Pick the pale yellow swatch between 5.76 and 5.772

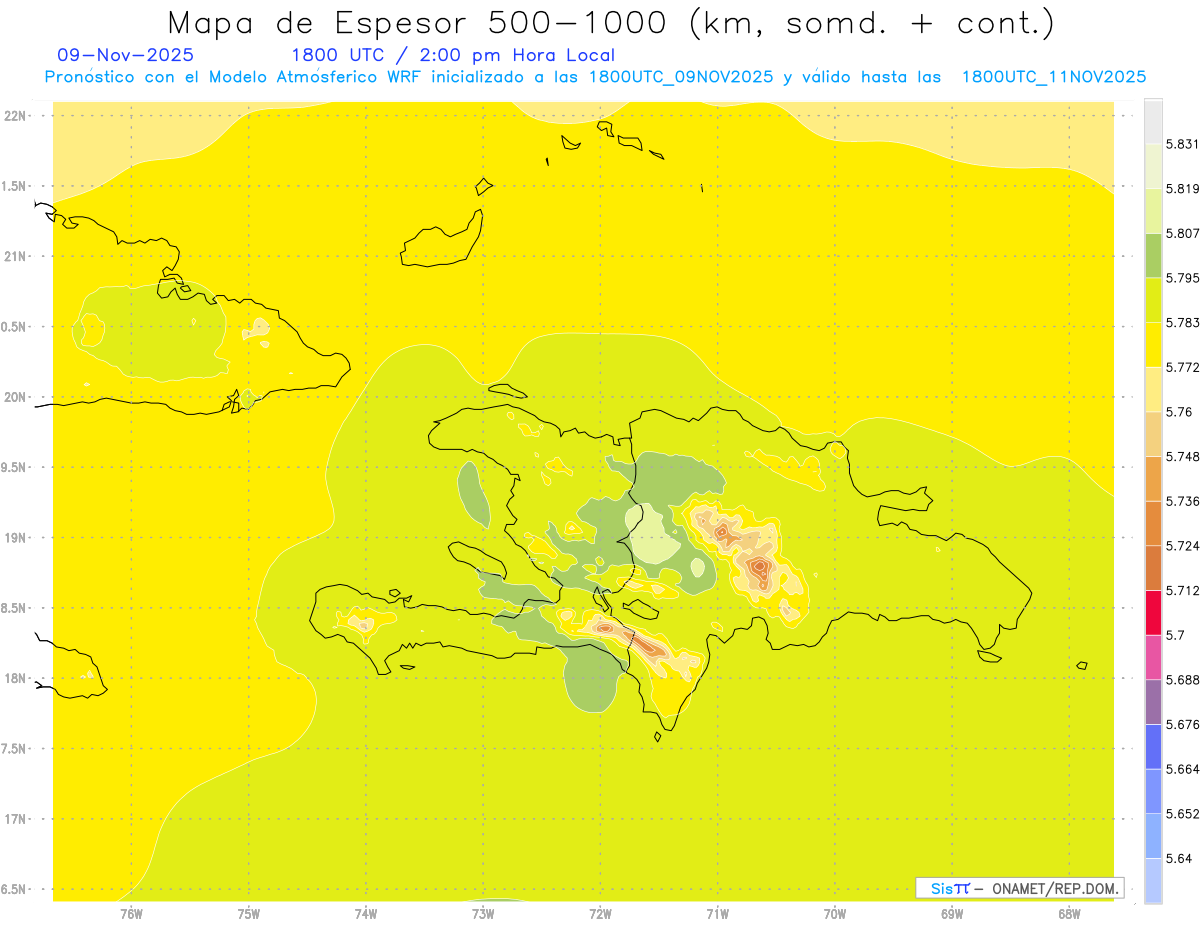(1153, 390)
